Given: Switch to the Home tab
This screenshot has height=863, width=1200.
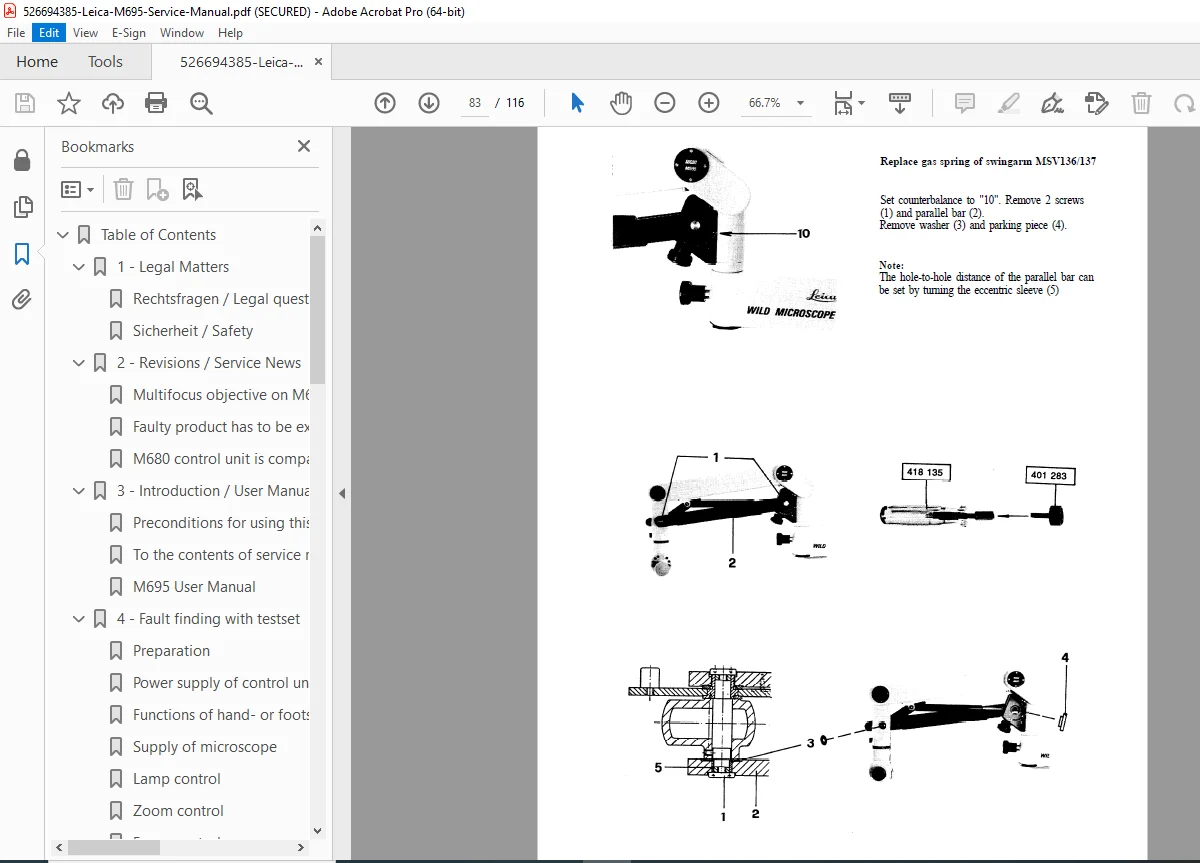Looking at the screenshot, I should [x=37, y=61].
